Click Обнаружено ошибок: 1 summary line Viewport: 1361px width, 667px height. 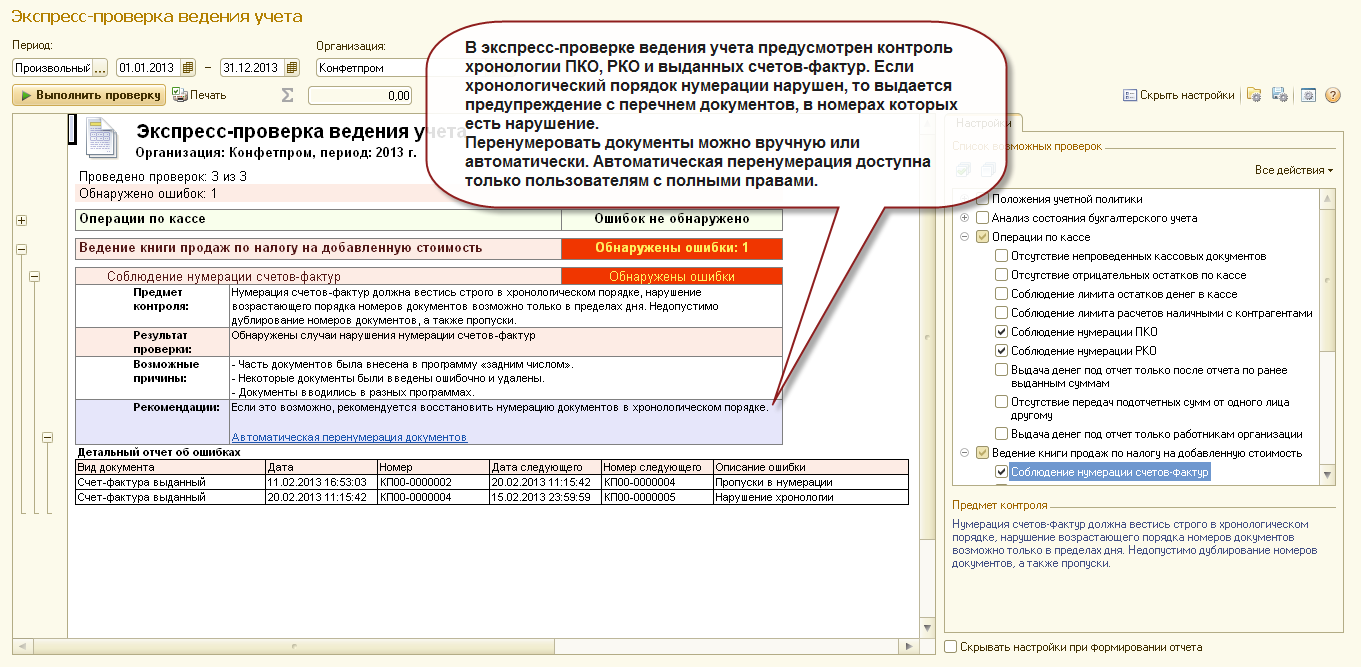click(x=148, y=194)
